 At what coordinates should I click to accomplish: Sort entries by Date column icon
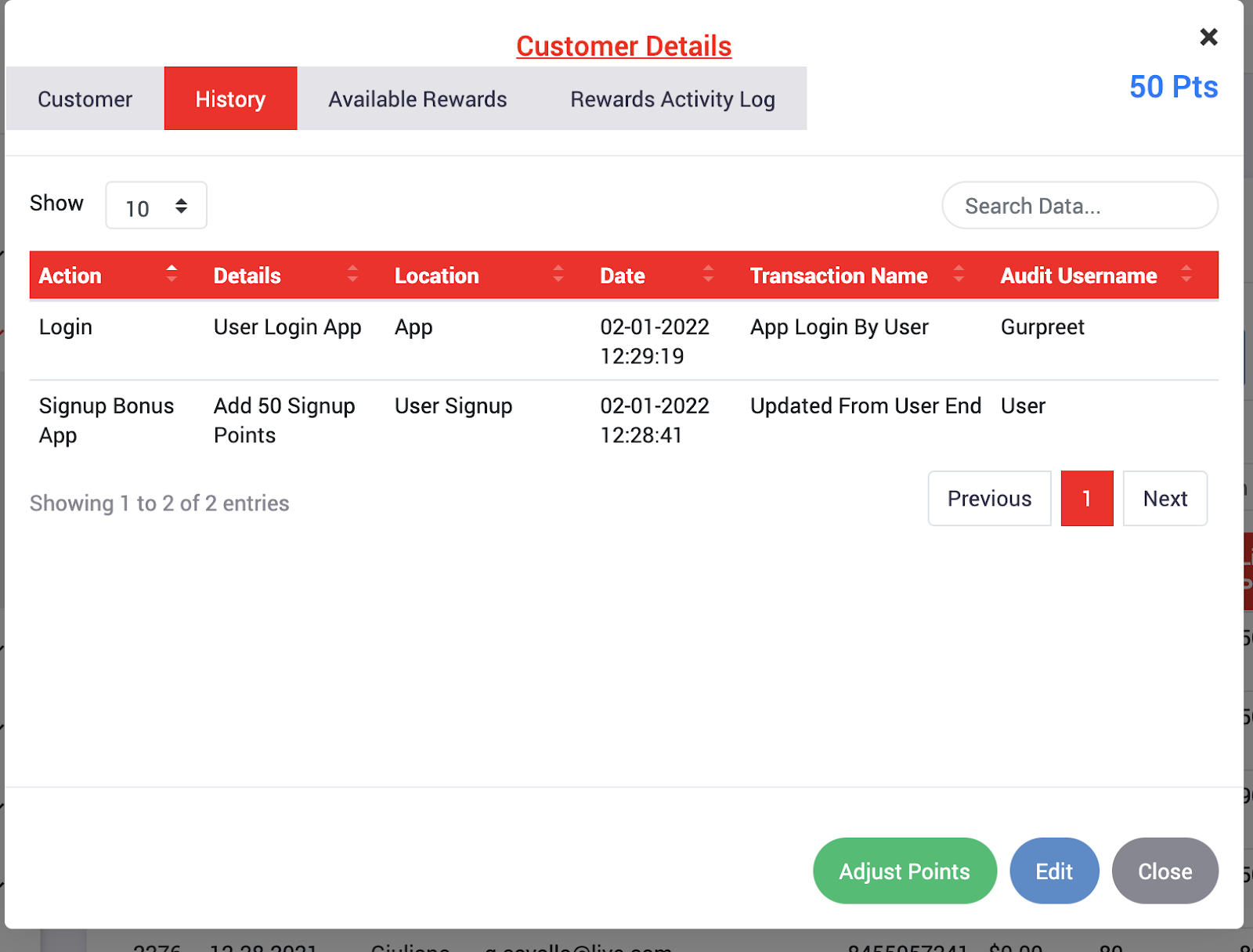[708, 274]
